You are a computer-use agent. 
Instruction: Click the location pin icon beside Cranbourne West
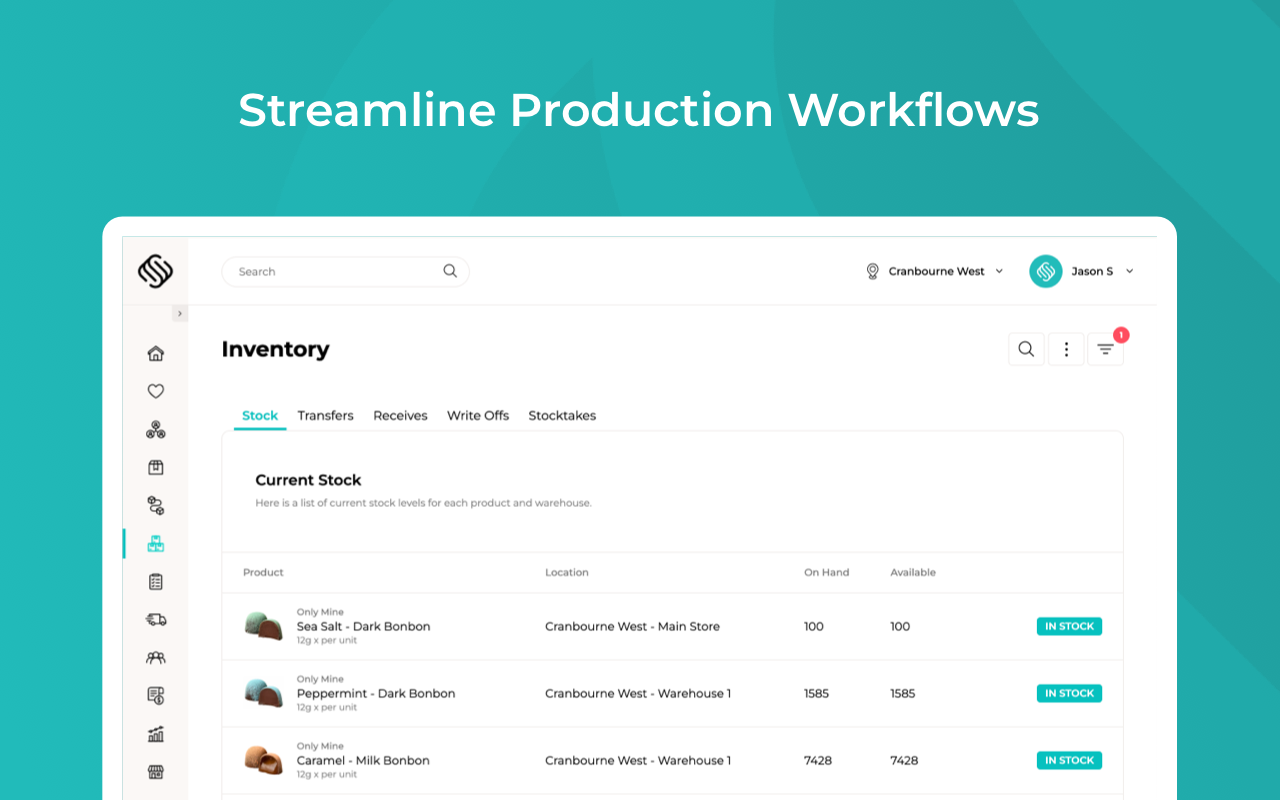click(x=872, y=271)
